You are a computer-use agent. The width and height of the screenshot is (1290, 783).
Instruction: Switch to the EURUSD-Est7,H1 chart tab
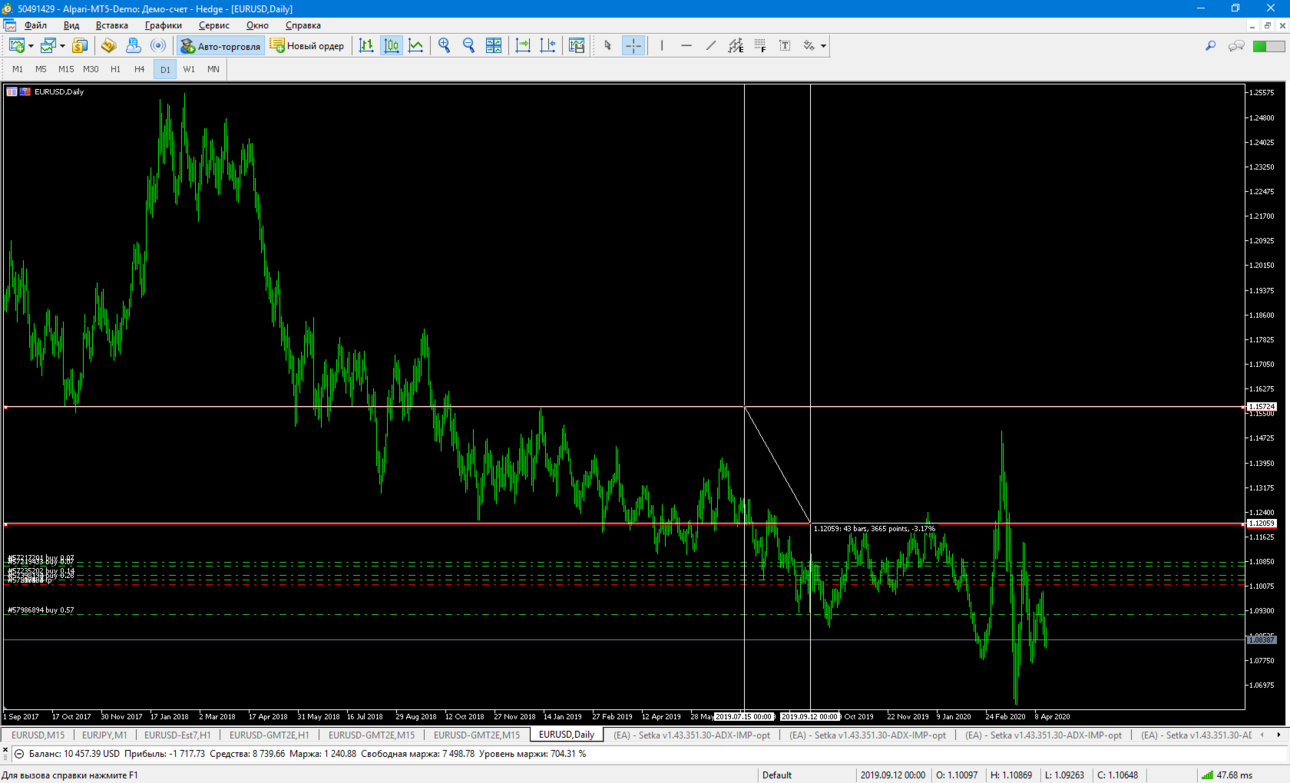178,735
